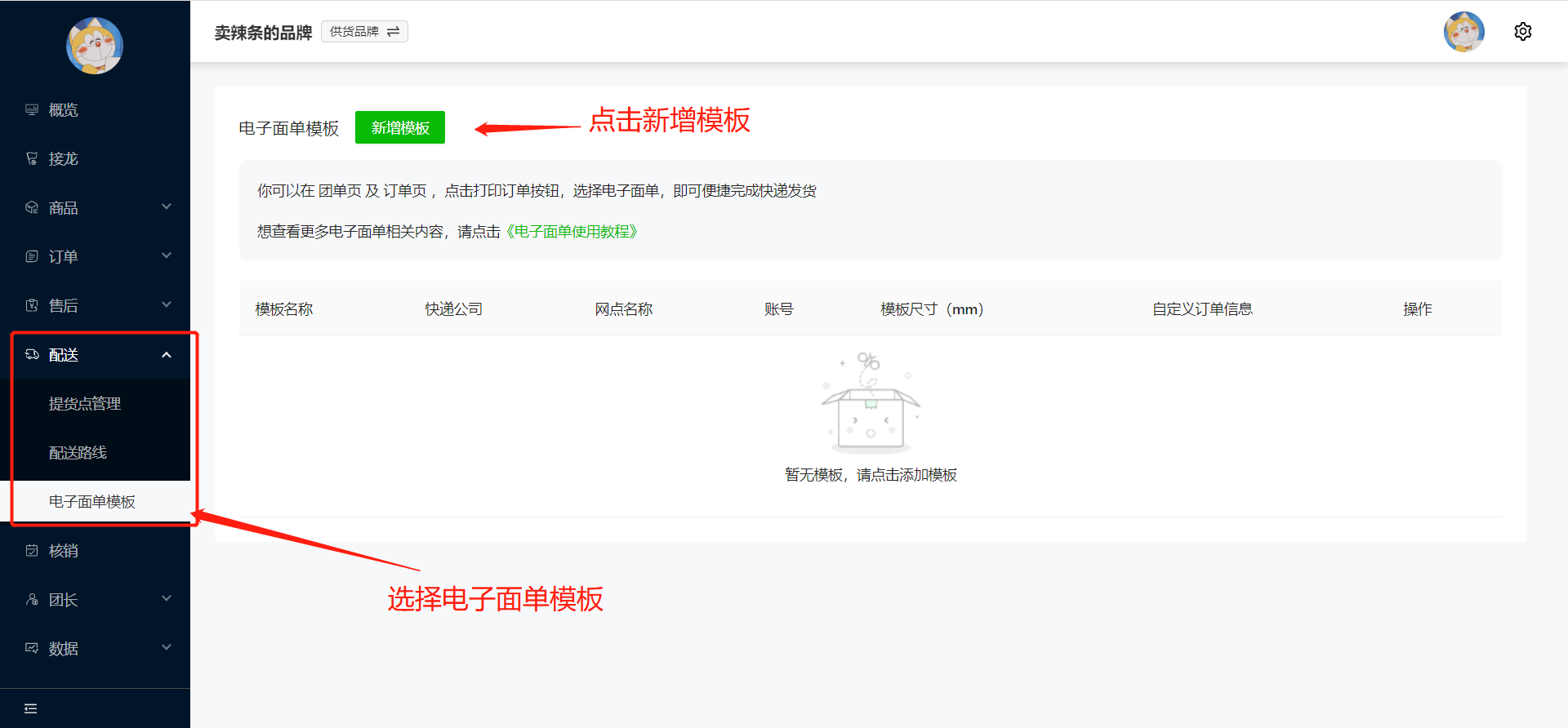Click the 数据 data chart icon
This screenshot has height=728, width=1568.
click(32, 649)
